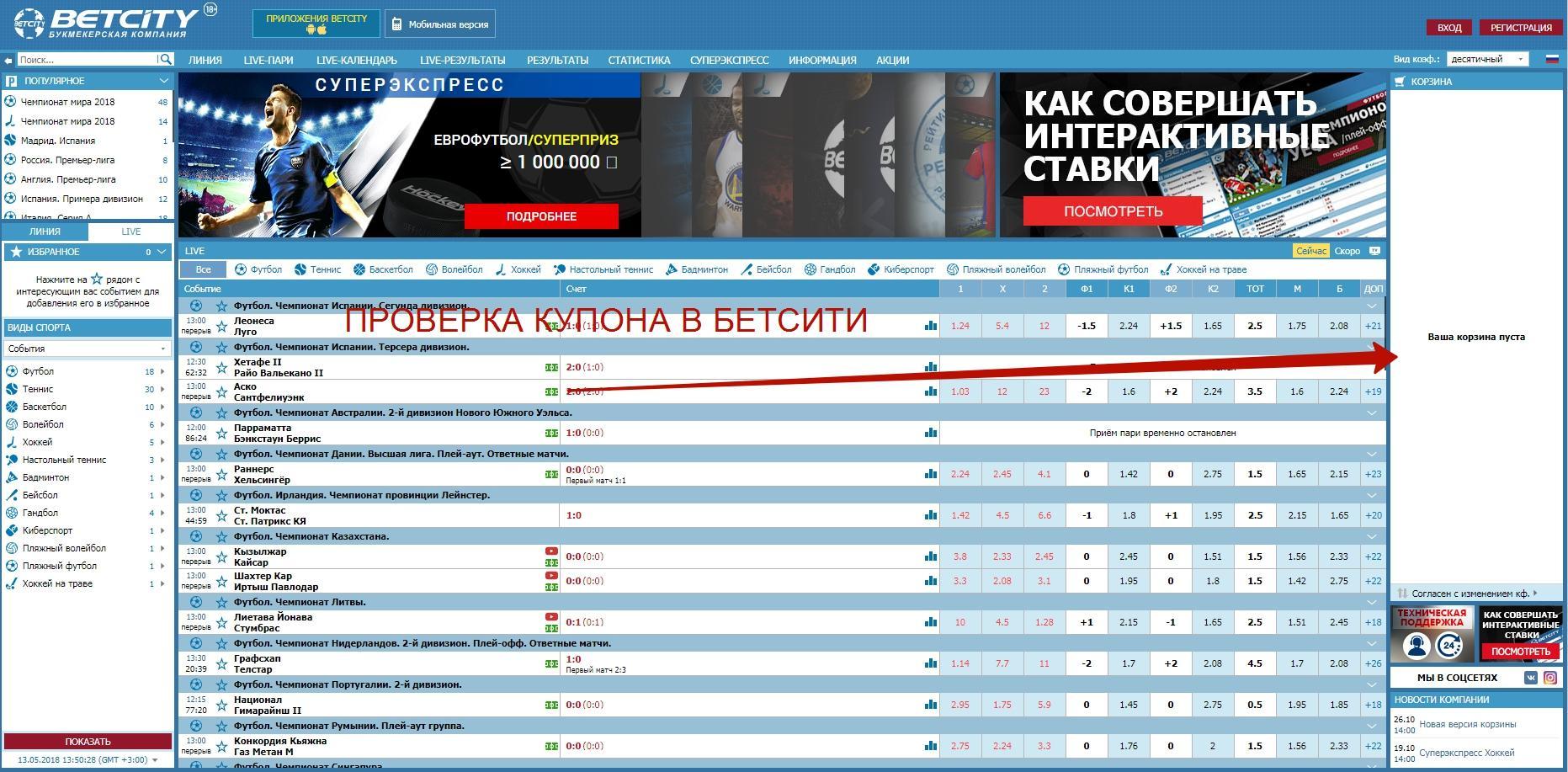
Task: Select odds 1.24 for Леонеса win
Action: [x=959, y=326]
